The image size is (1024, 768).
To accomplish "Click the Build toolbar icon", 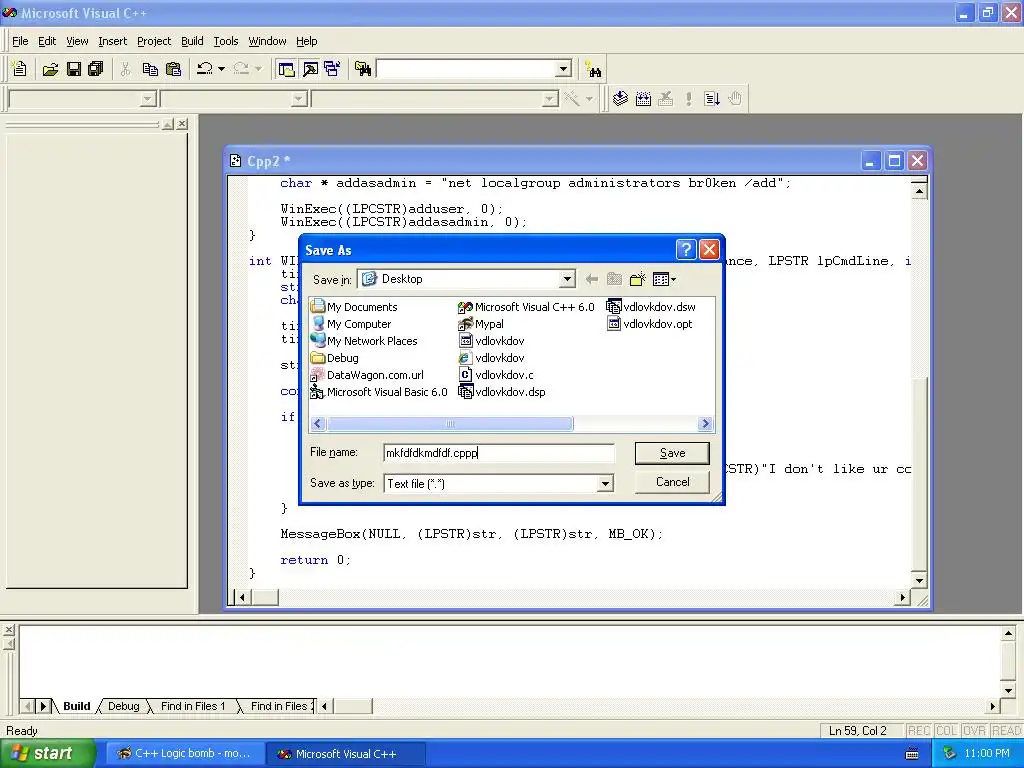I will [x=643, y=99].
